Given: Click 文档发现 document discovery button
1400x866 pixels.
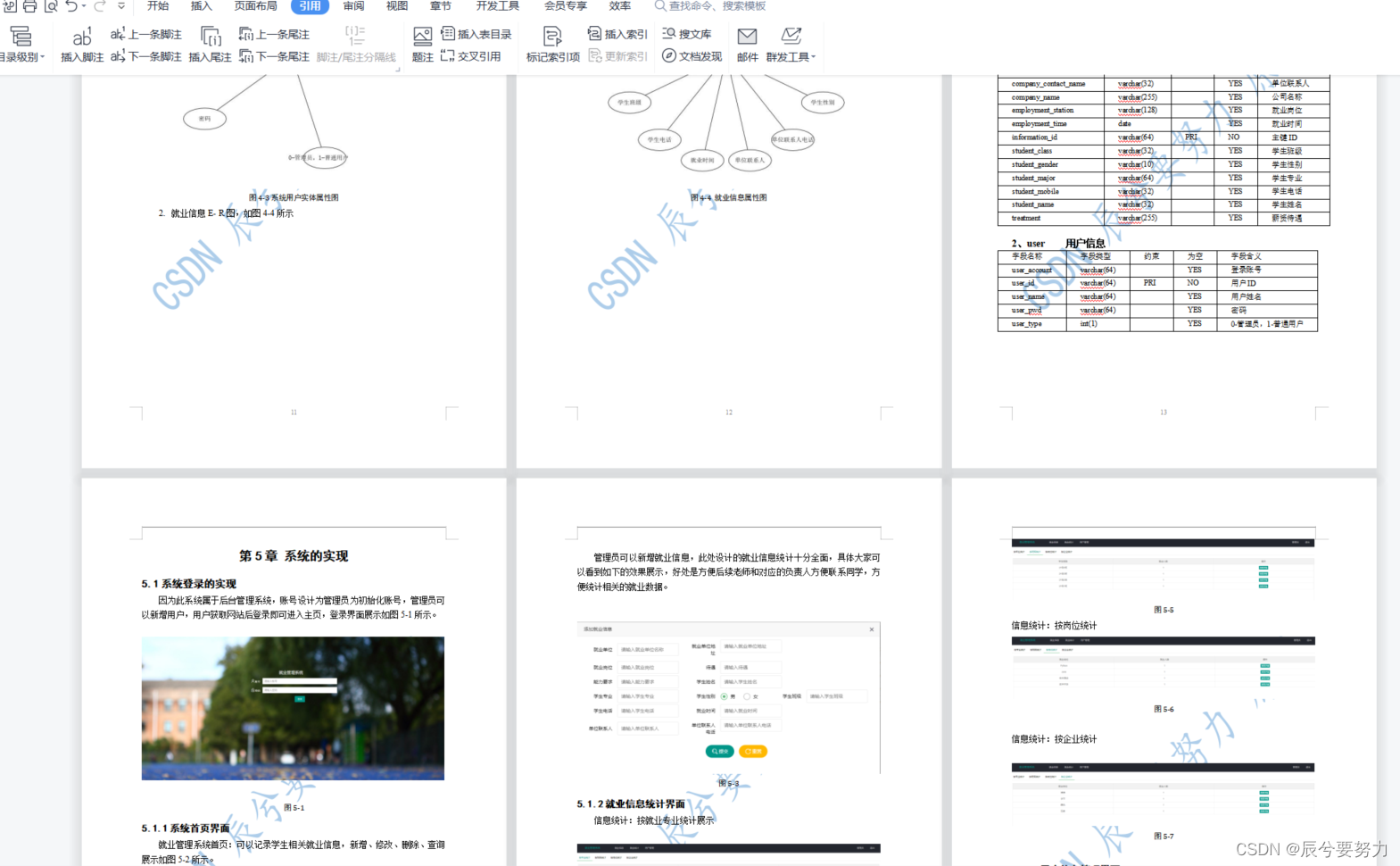Looking at the screenshot, I should [x=692, y=56].
